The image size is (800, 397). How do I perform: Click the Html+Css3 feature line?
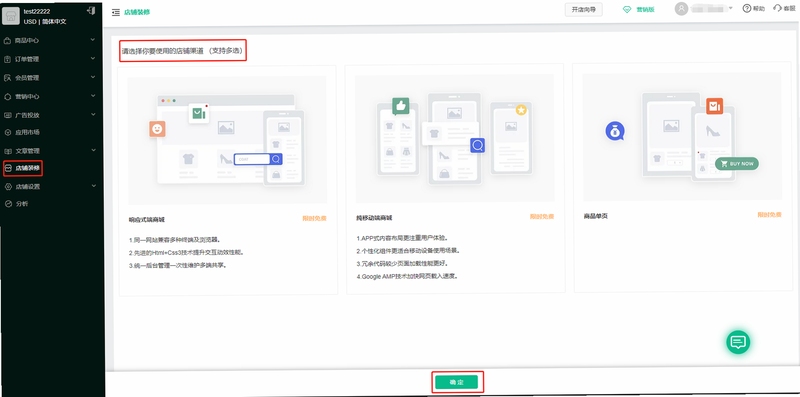pos(186,252)
